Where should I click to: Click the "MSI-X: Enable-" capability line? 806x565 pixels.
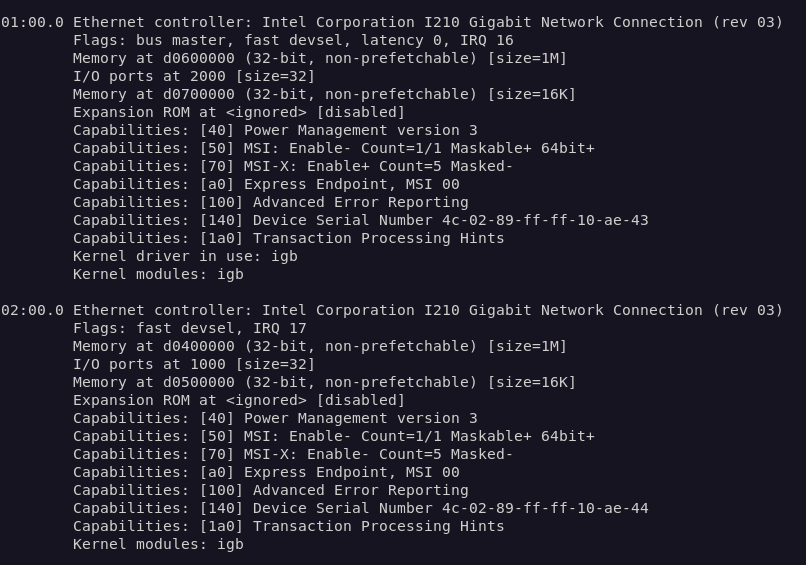coord(292,454)
